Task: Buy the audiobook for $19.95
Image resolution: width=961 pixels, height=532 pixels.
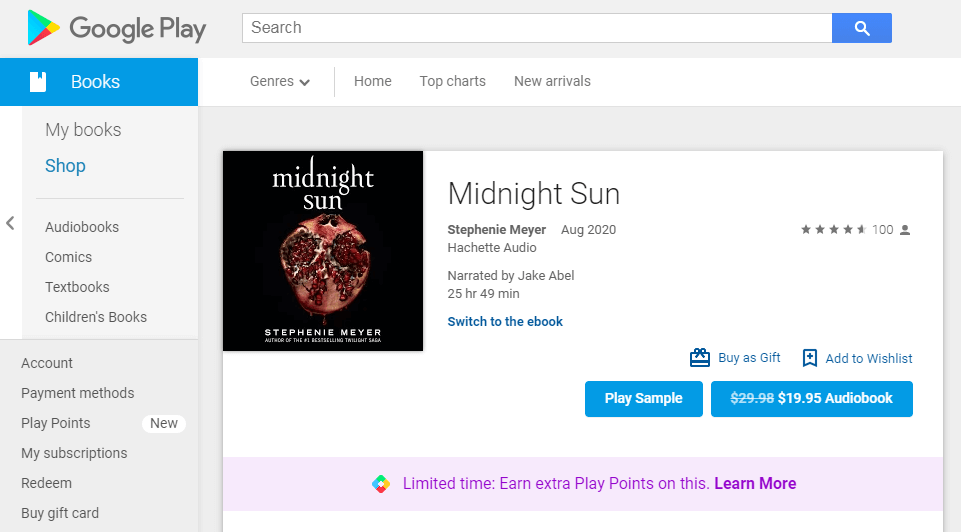Action: [x=811, y=398]
